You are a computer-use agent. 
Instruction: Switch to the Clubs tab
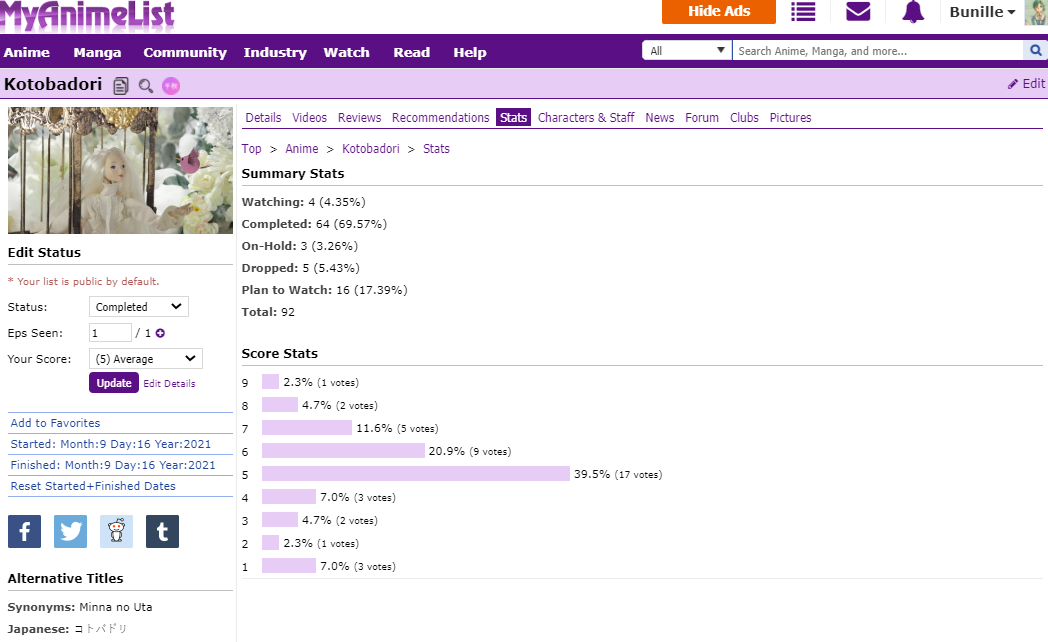[x=745, y=118]
